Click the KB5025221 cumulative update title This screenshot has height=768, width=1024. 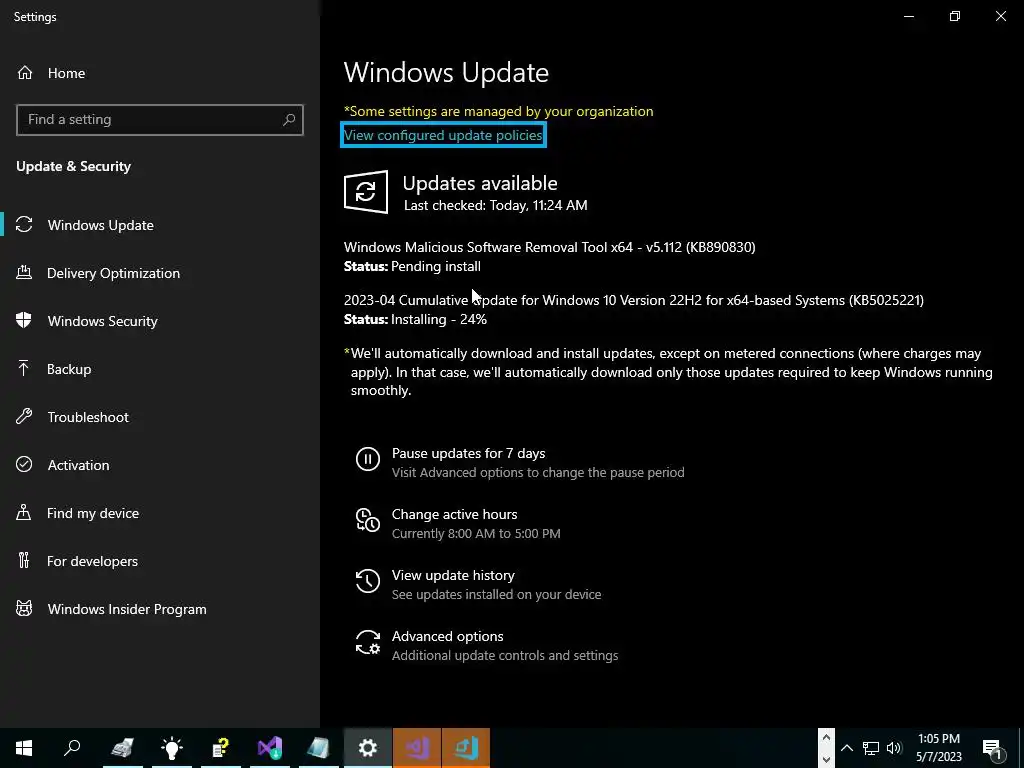click(633, 300)
